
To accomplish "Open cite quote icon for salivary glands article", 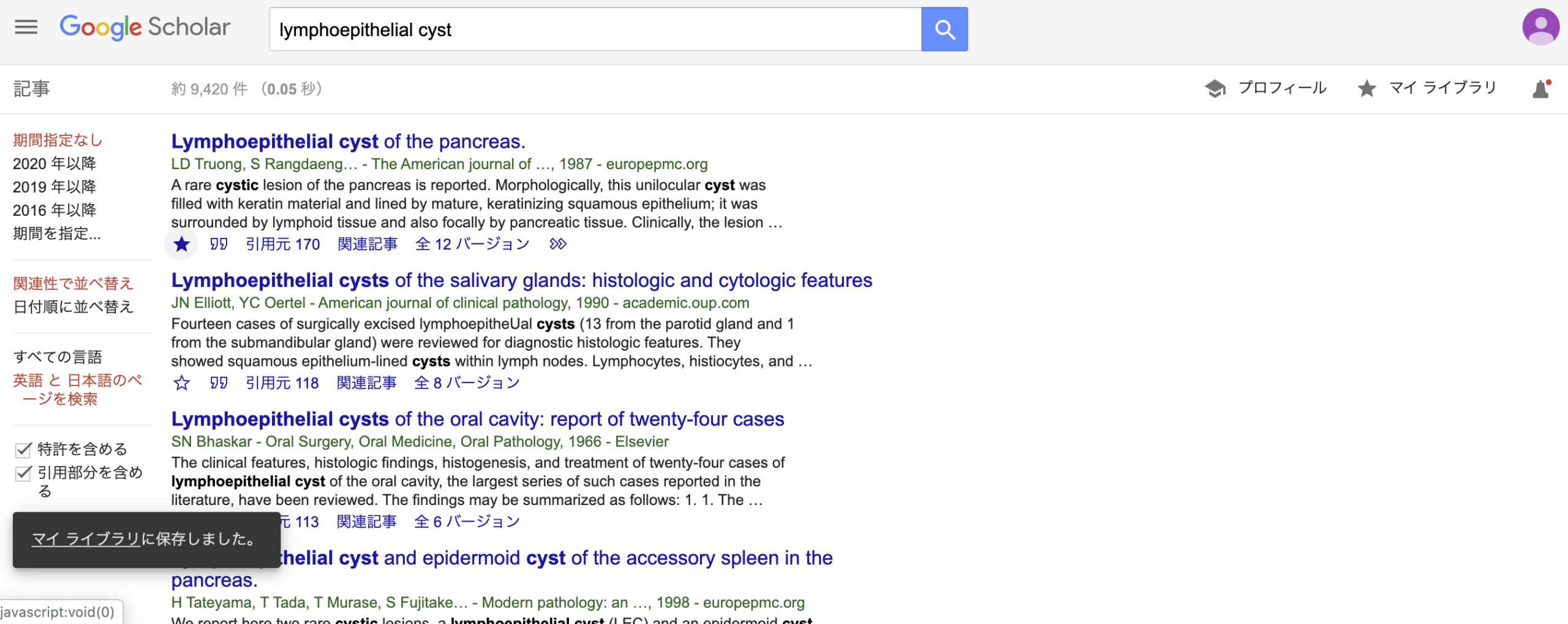I will 219,383.
